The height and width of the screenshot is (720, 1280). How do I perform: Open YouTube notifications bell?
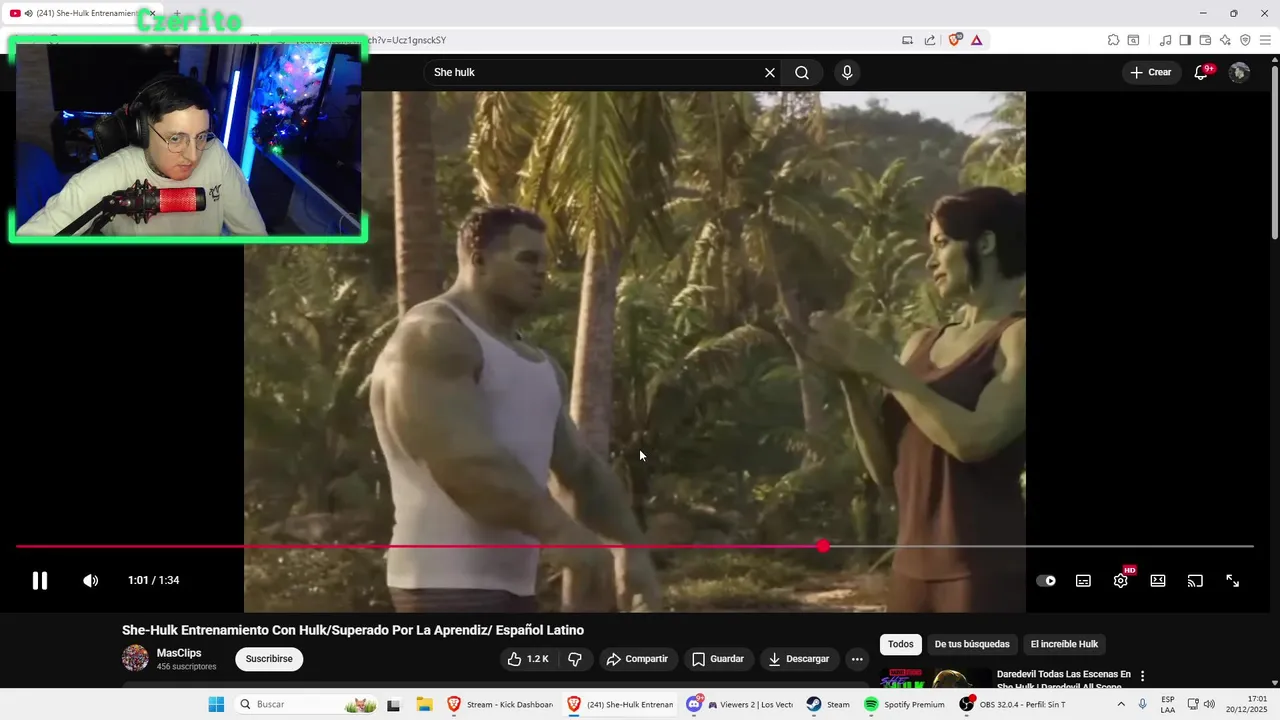click(1201, 72)
